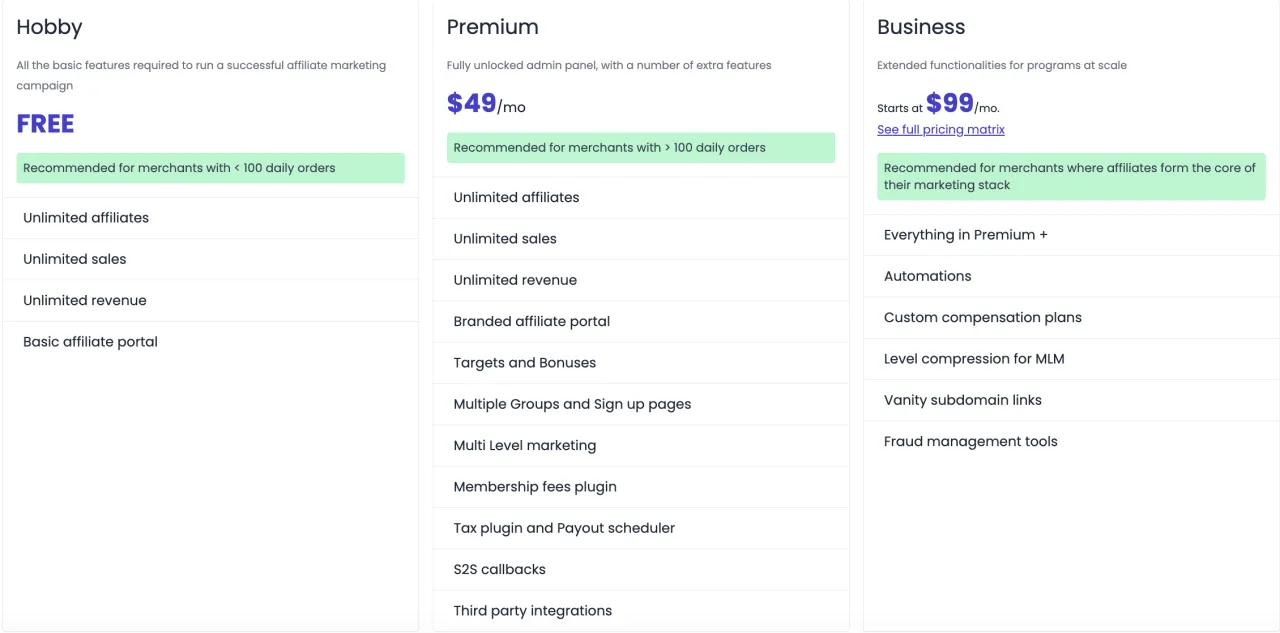Select the Hobby plan heading
1280x633 pixels.
(x=49, y=27)
